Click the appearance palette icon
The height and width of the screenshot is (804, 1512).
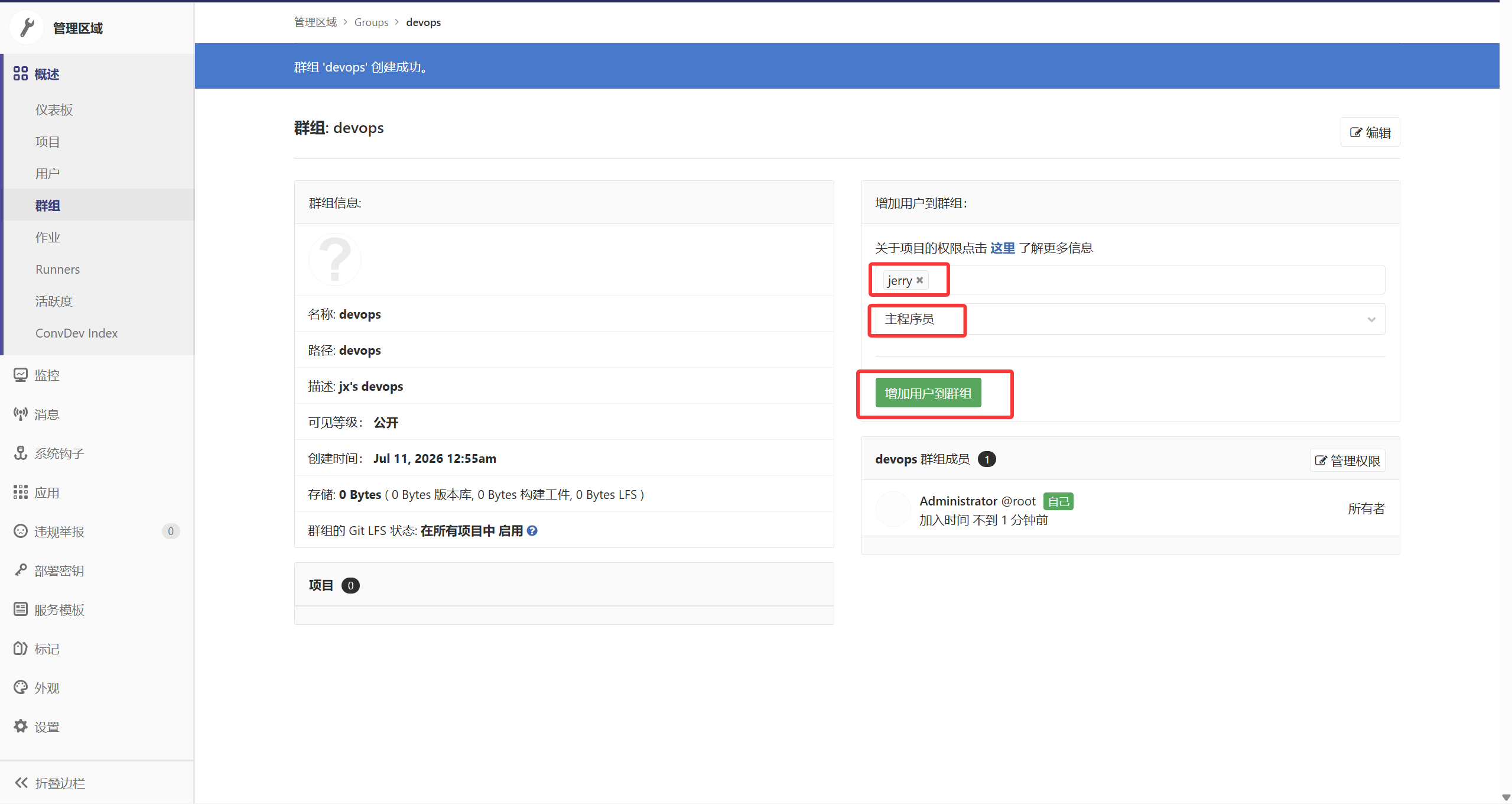21,687
